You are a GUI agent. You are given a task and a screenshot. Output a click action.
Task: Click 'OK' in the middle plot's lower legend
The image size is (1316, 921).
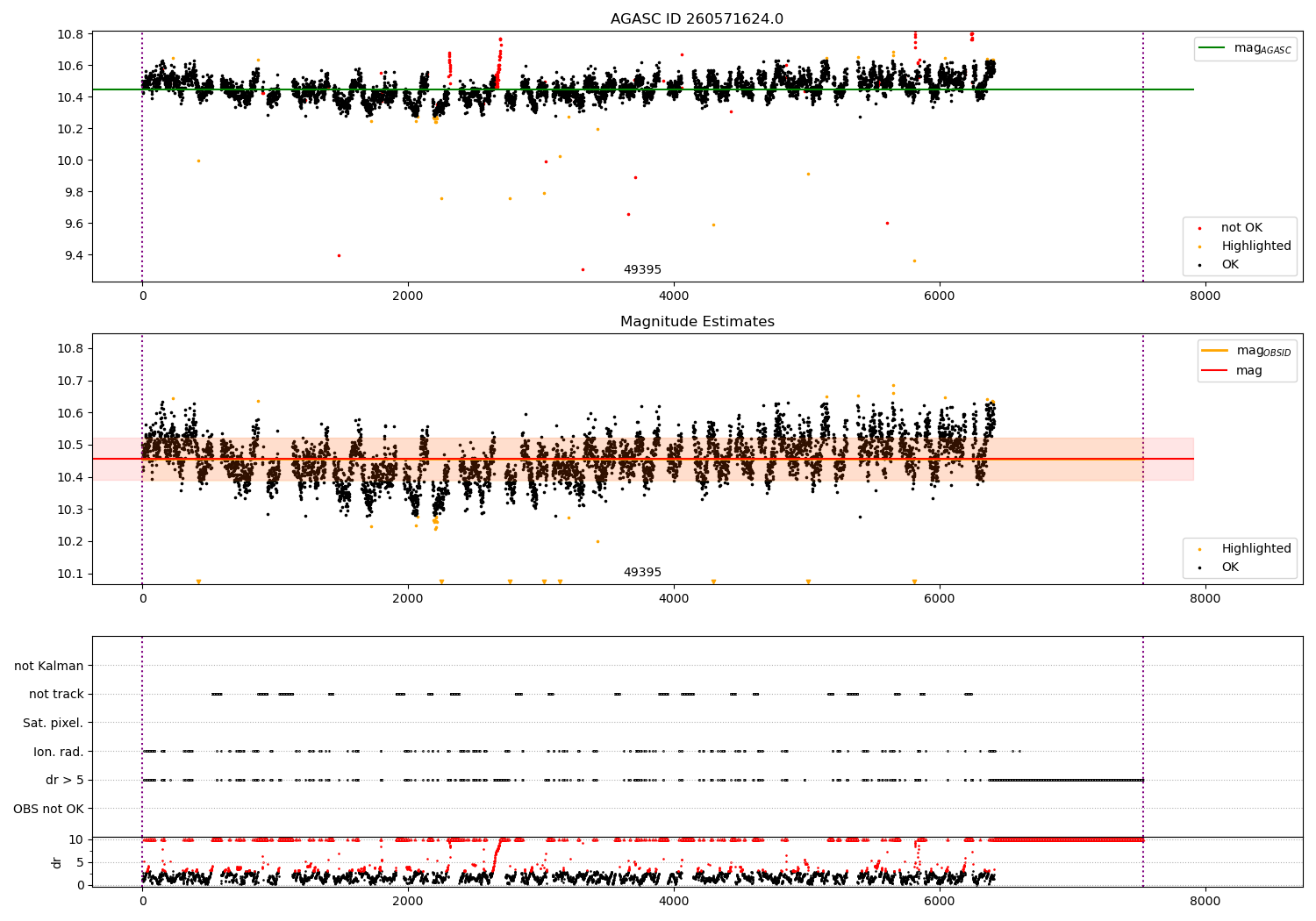click(1230, 568)
